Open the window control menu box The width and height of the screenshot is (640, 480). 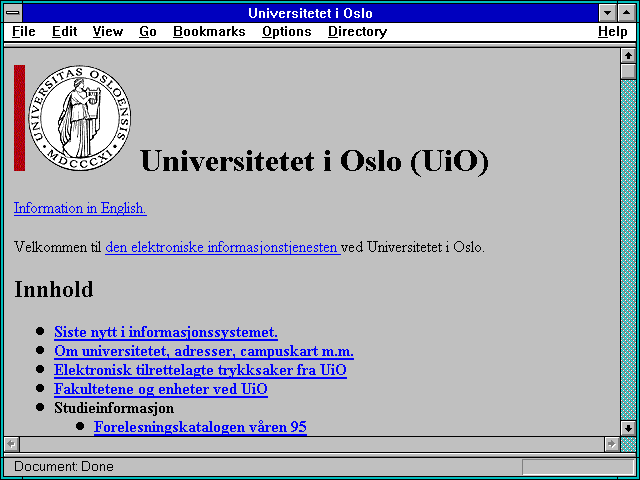pos(13,13)
